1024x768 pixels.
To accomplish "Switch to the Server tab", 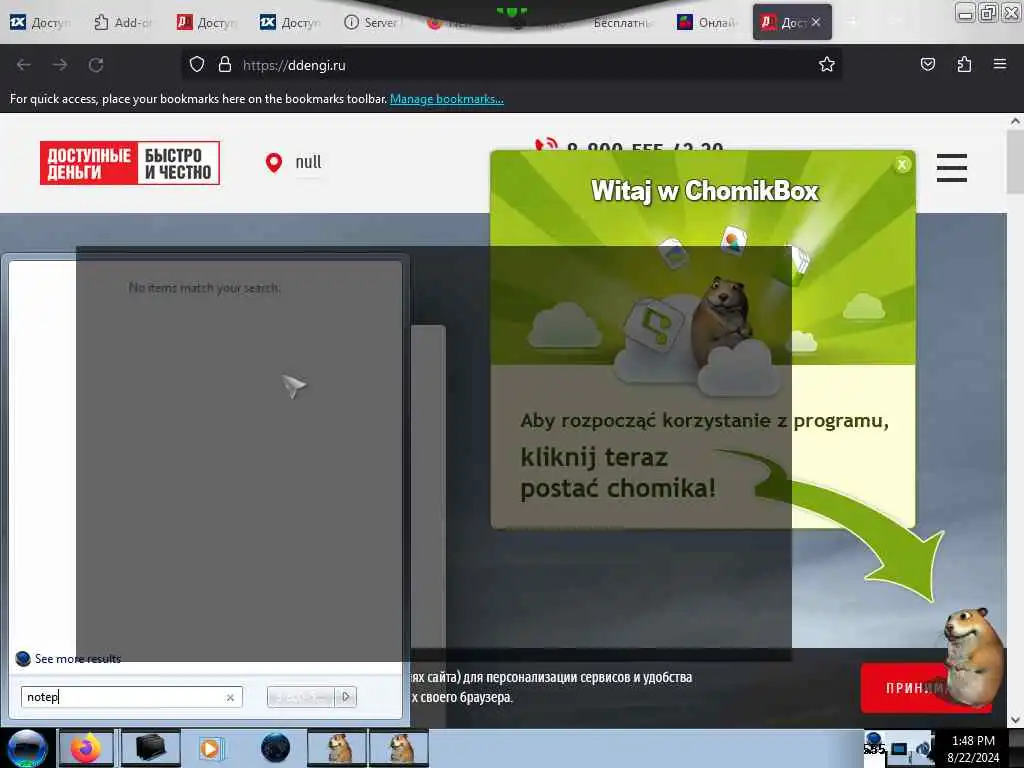I will [371, 22].
